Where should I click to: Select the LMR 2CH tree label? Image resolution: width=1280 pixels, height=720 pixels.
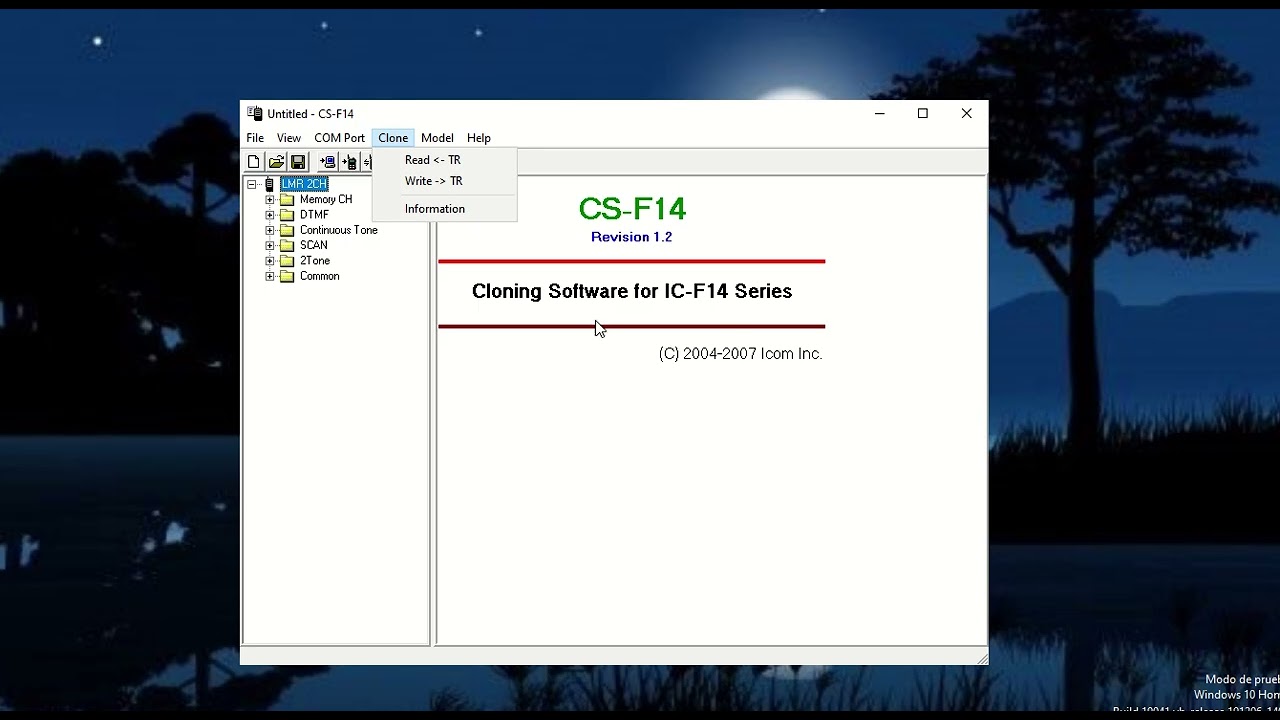[x=304, y=184]
